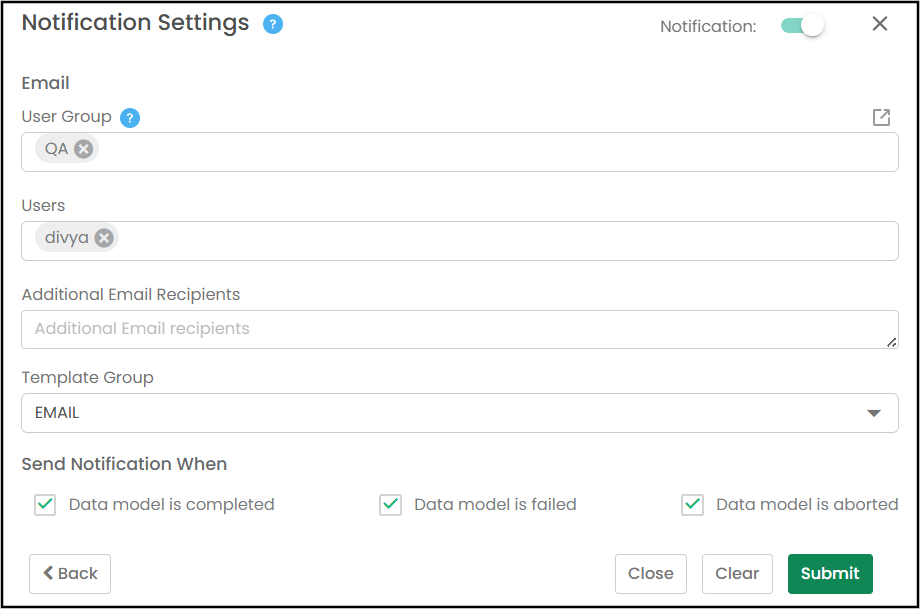Close the dialog with the X icon
The width and height of the screenshot is (920, 609).
click(x=880, y=24)
